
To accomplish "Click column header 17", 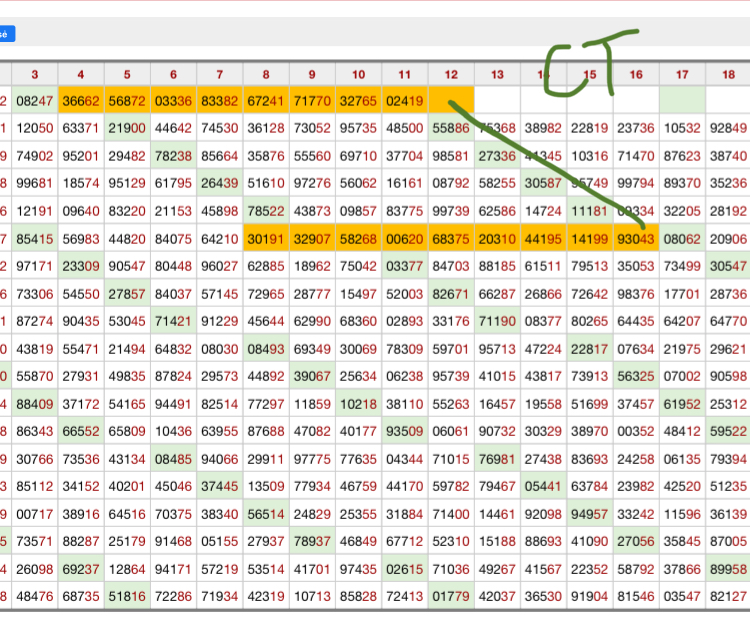I will click(x=682, y=74).
